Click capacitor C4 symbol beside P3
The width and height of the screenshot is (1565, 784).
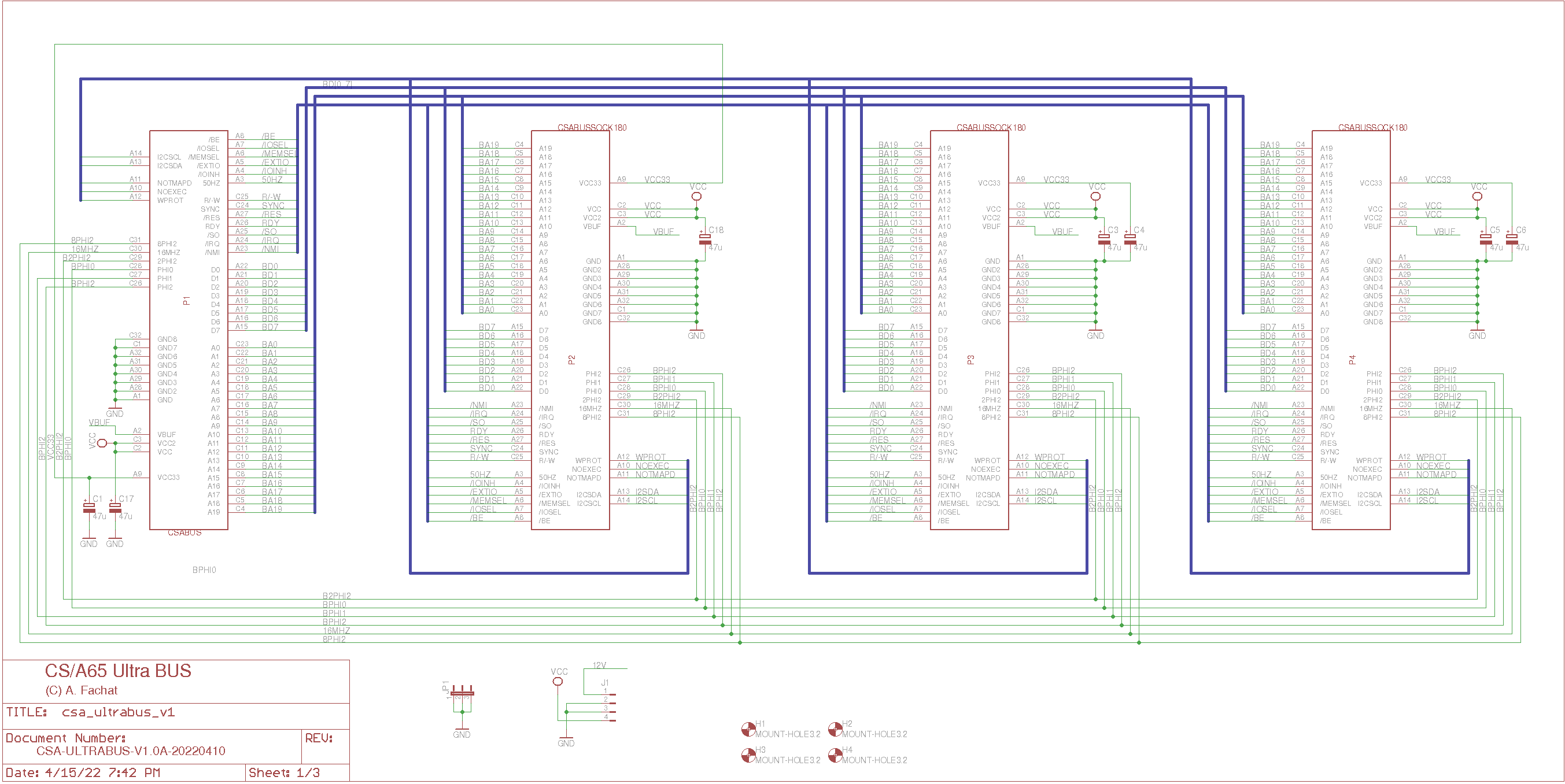point(1130,239)
